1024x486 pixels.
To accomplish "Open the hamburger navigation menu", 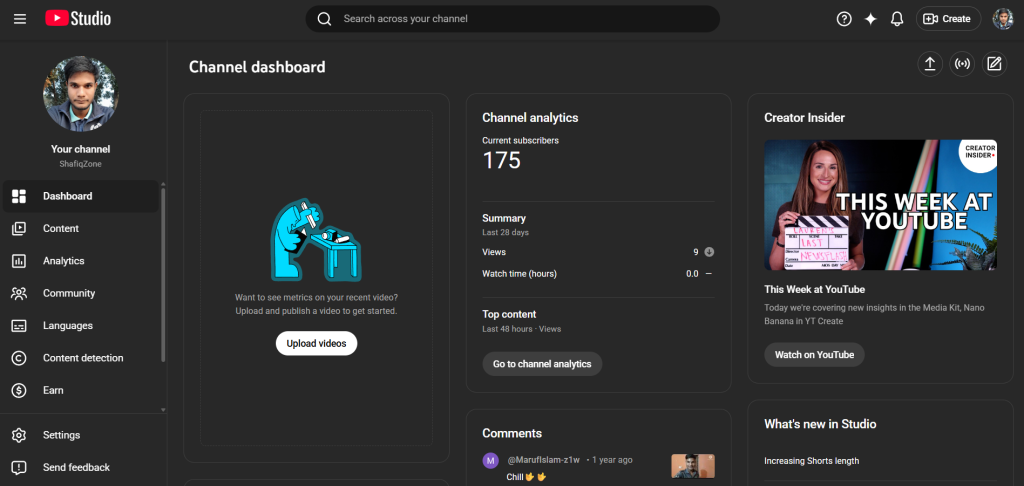I will coord(20,19).
